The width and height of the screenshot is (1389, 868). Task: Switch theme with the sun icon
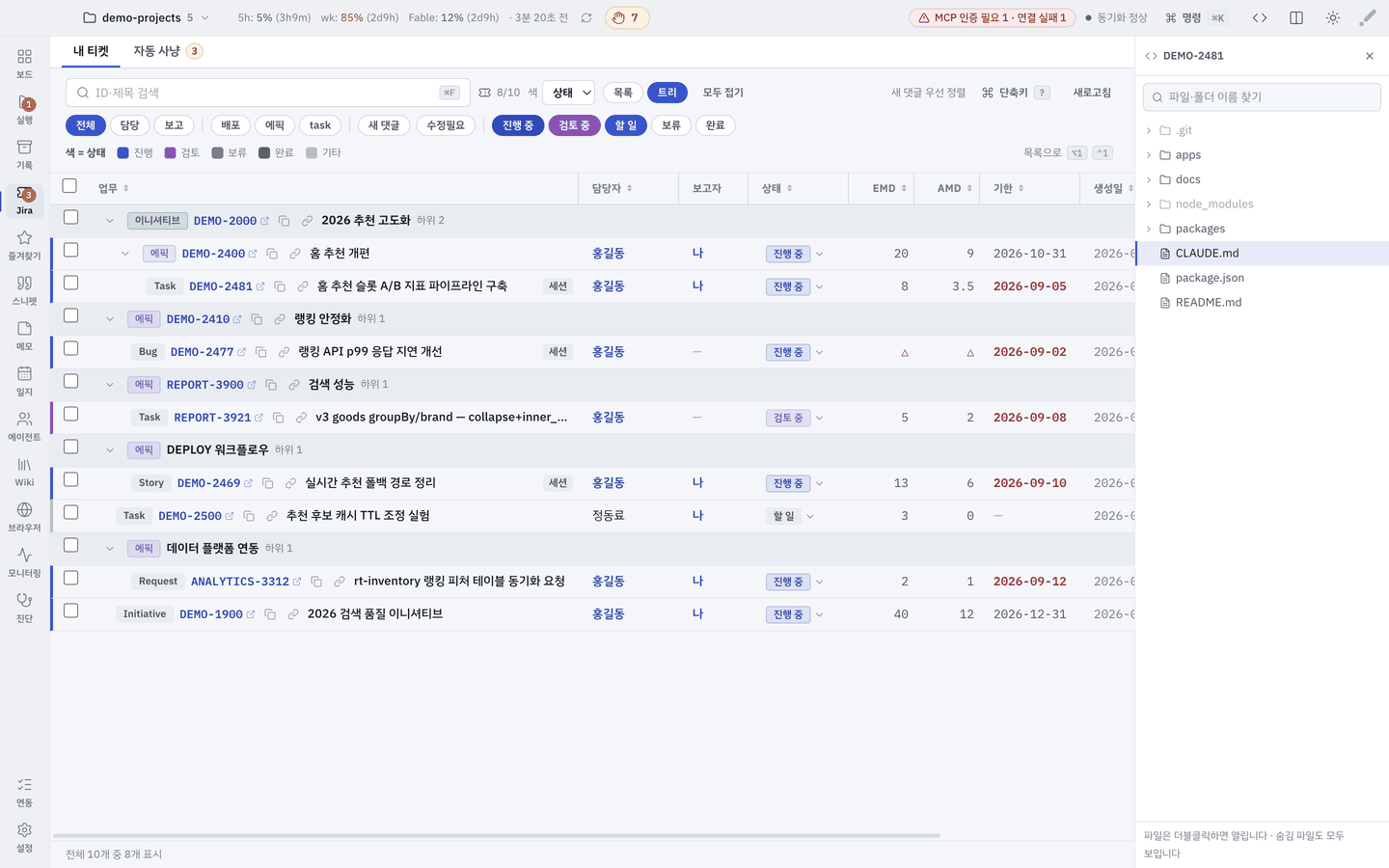tap(1333, 17)
